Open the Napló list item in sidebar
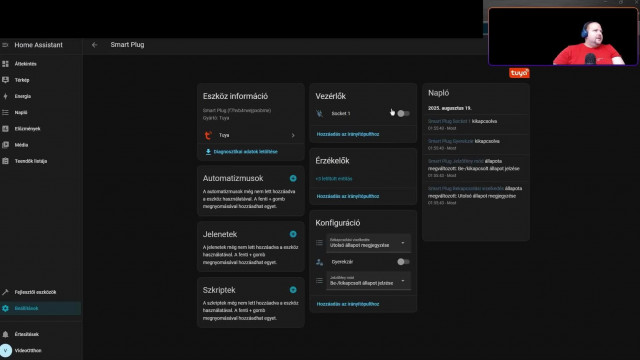 (x=40, y=112)
